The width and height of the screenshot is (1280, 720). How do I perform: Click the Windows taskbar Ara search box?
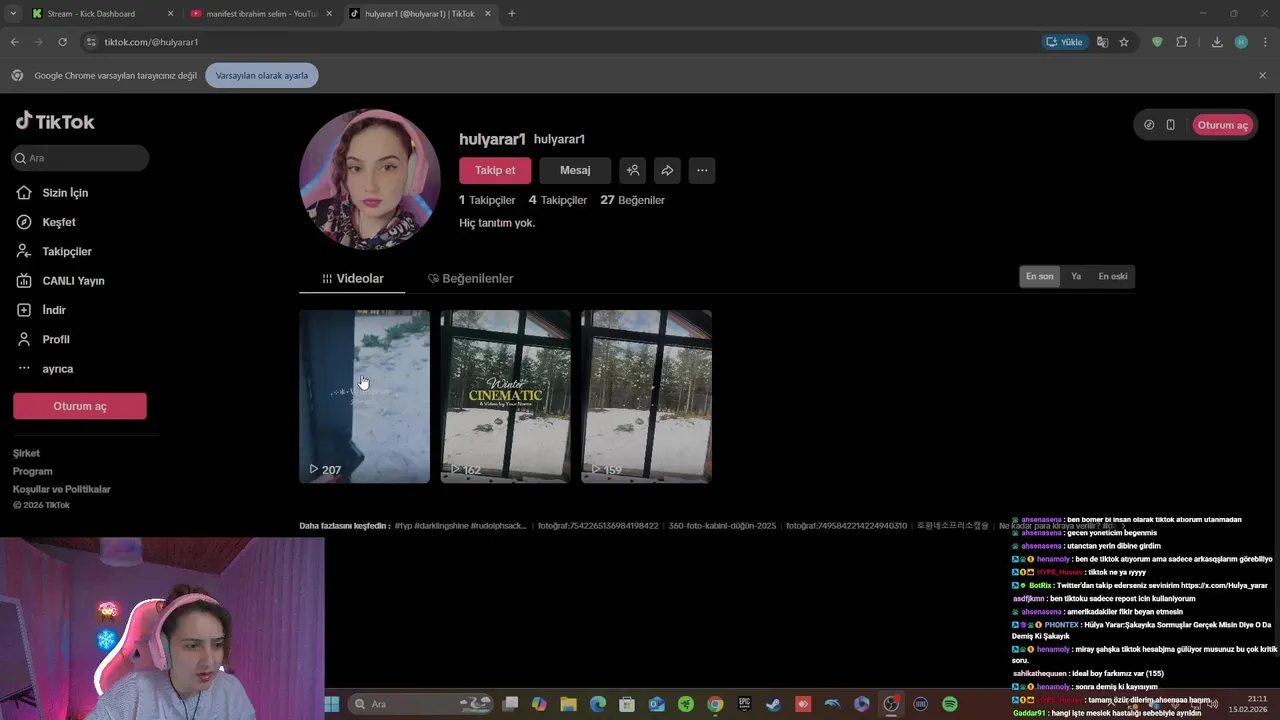tap(420, 704)
